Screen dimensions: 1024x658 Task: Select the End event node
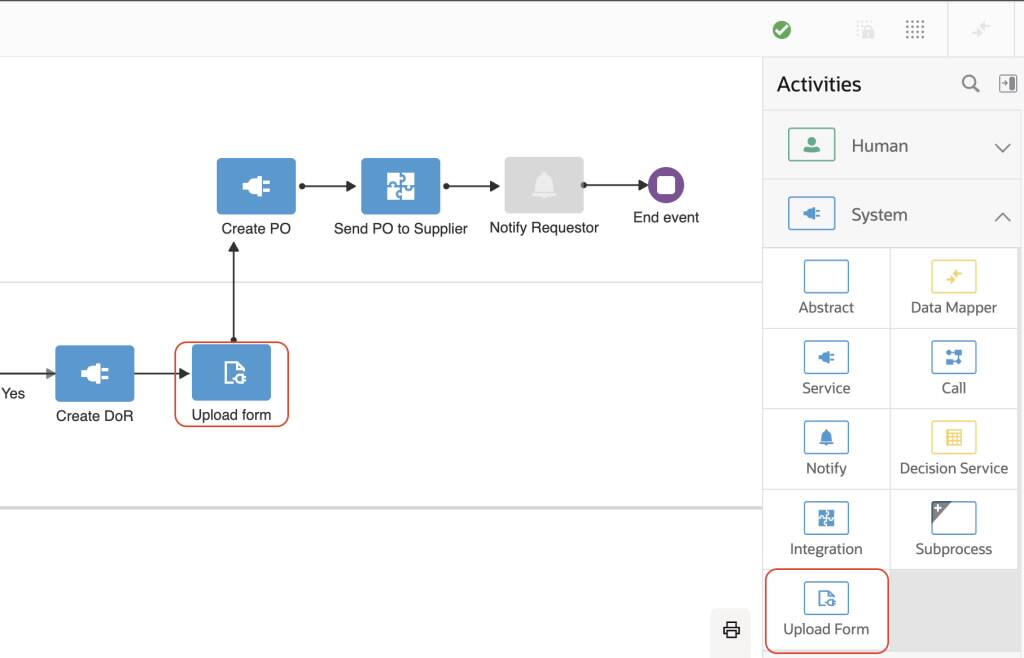(x=664, y=186)
